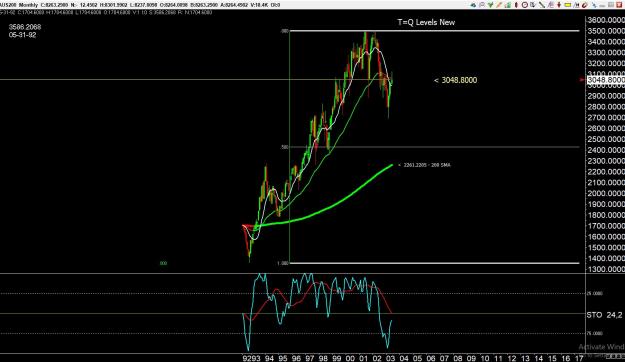Select the 1.000 Fibonacci level label
The height and width of the screenshot is (362, 625).
click(x=283, y=264)
